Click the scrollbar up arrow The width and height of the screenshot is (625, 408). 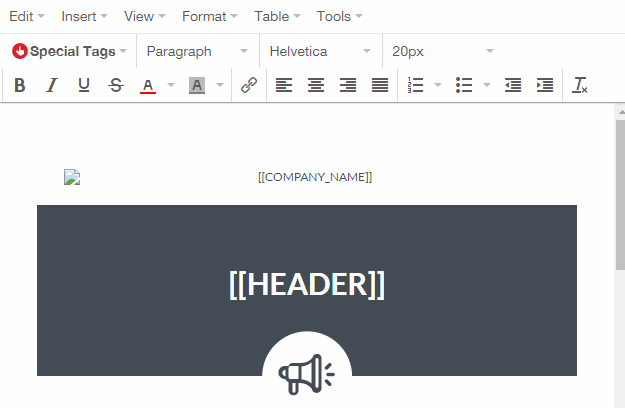(621, 112)
